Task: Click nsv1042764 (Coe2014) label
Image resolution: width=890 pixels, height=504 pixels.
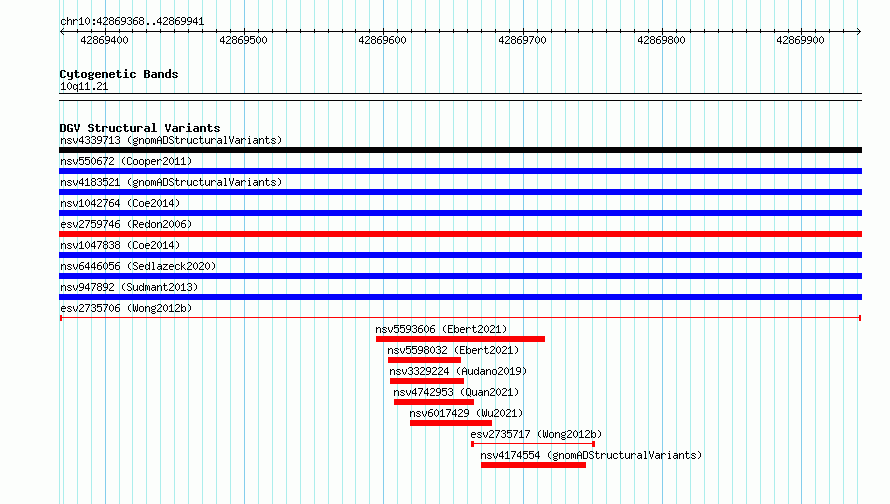Action: click(x=120, y=203)
